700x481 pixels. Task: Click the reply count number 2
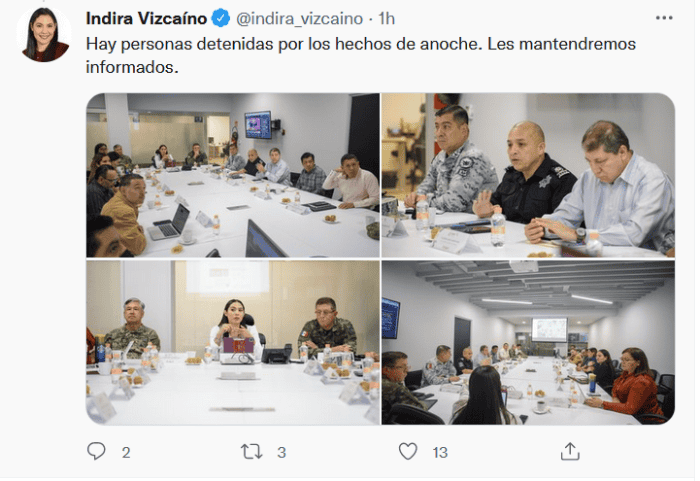(126, 452)
